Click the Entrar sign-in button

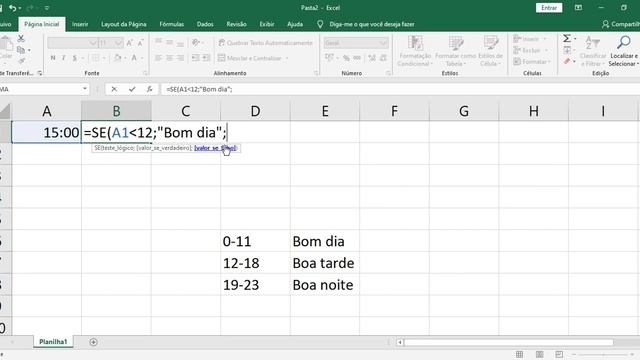[549, 8]
